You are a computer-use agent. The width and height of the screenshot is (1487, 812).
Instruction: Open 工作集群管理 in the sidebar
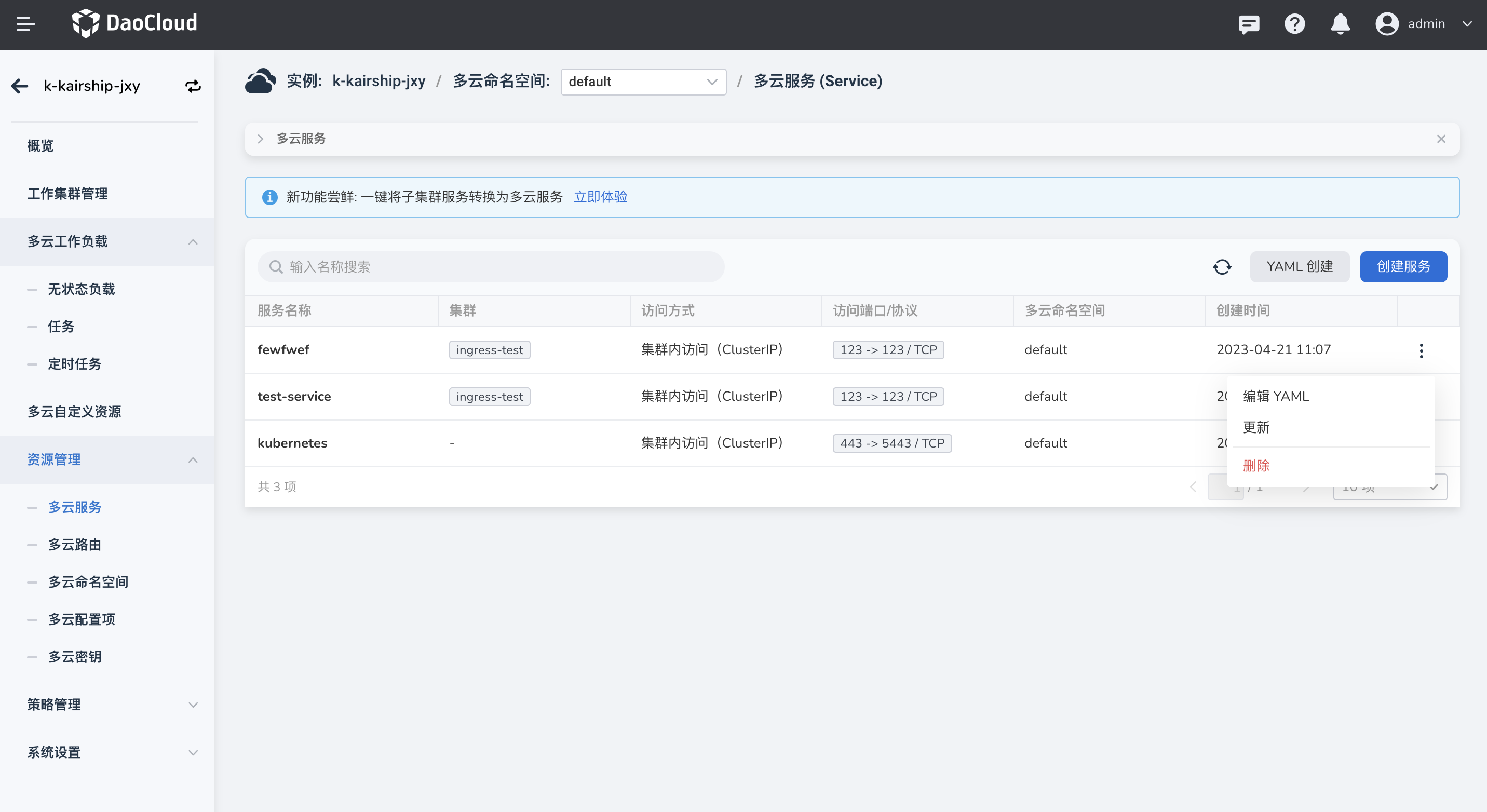(67, 194)
